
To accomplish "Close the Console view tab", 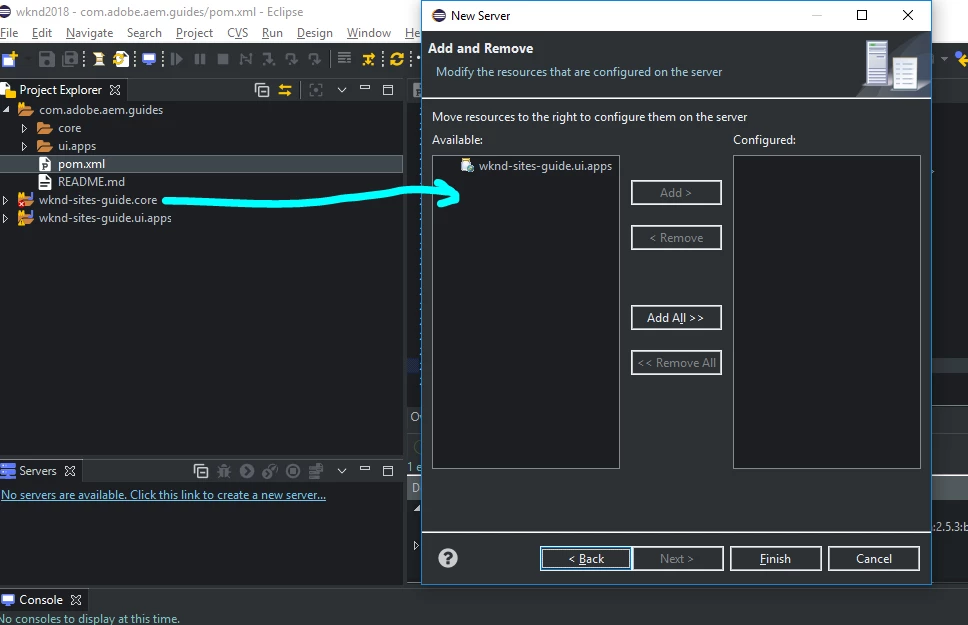I will click(76, 600).
